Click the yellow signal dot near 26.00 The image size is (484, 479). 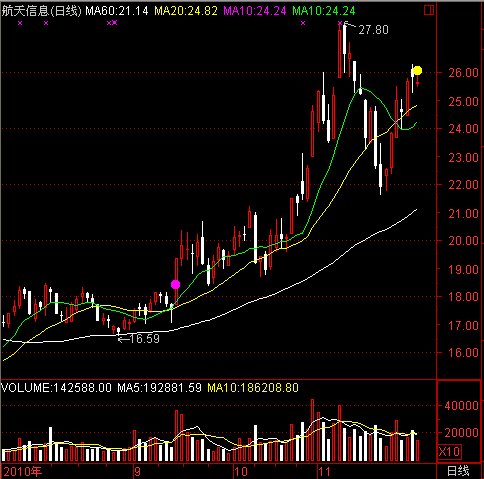[417, 71]
